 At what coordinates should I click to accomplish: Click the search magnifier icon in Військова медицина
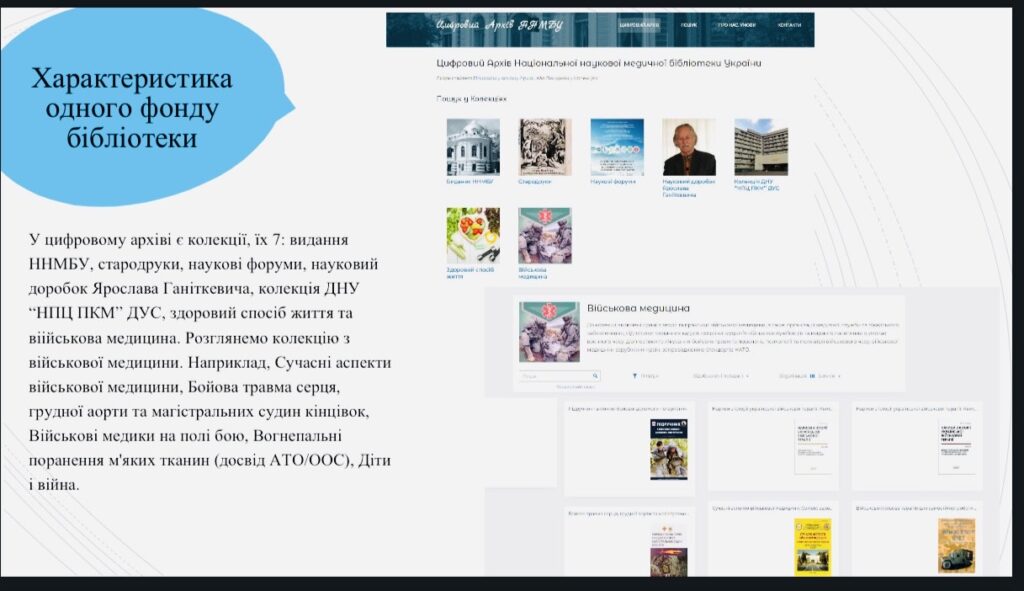596,377
